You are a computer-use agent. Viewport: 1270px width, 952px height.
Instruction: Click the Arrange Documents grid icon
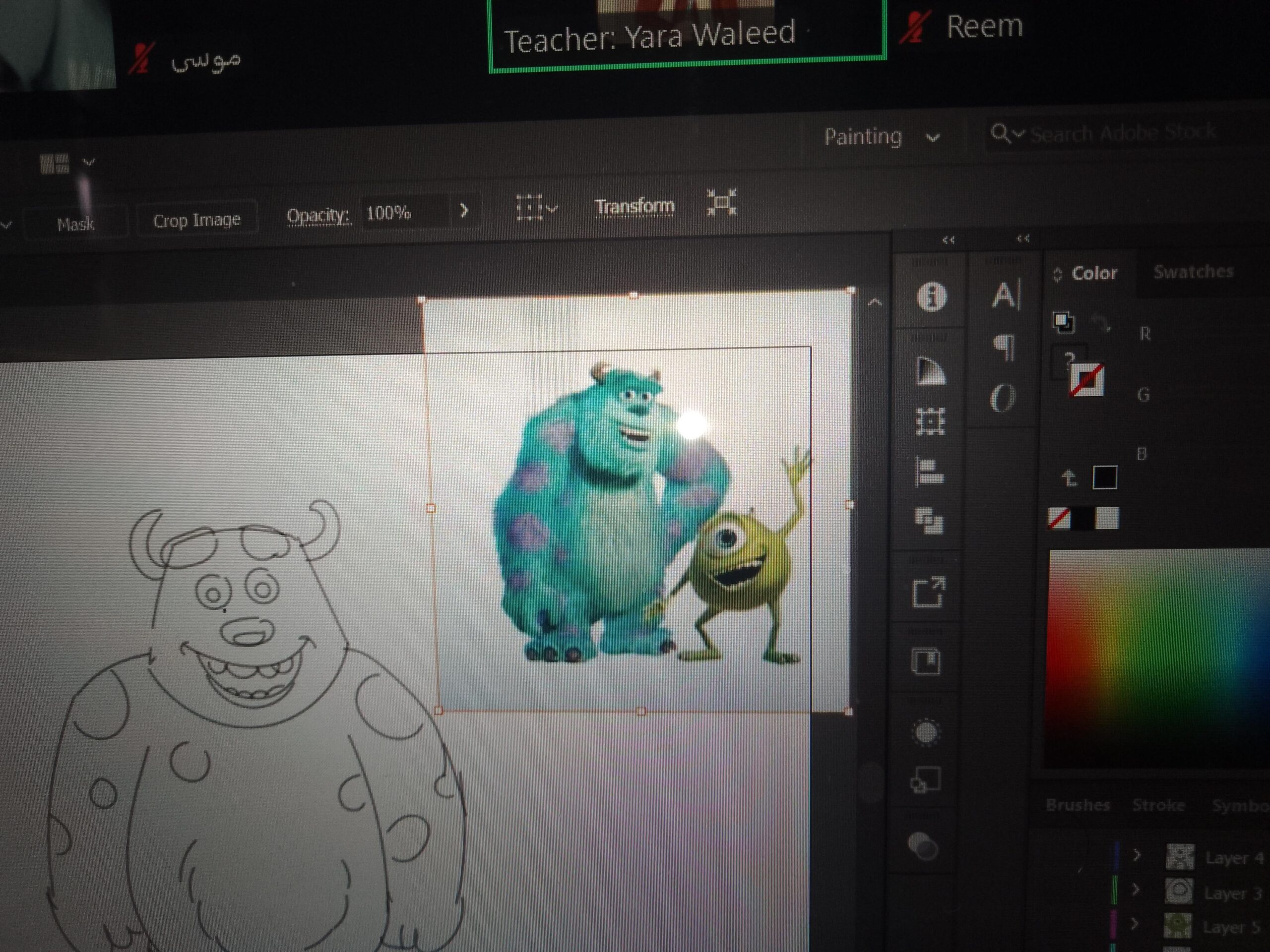[x=55, y=164]
